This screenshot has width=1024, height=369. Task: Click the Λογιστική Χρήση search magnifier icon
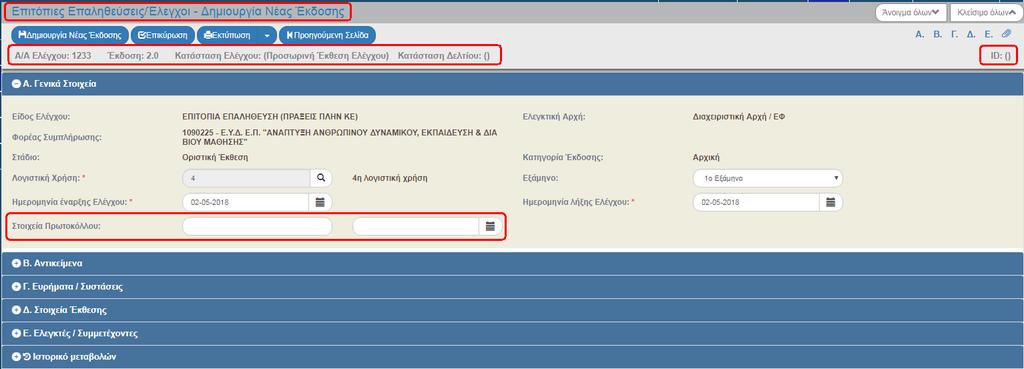pos(321,178)
